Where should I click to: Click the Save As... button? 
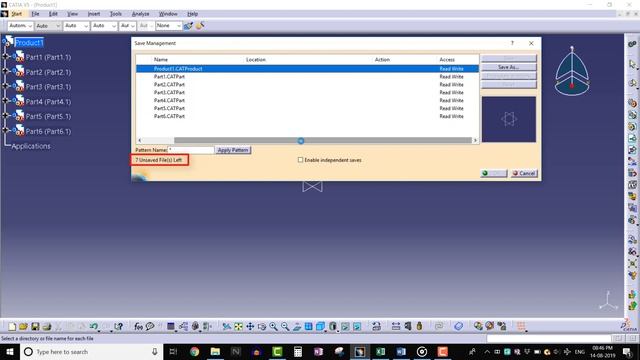(x=509, y=67)
